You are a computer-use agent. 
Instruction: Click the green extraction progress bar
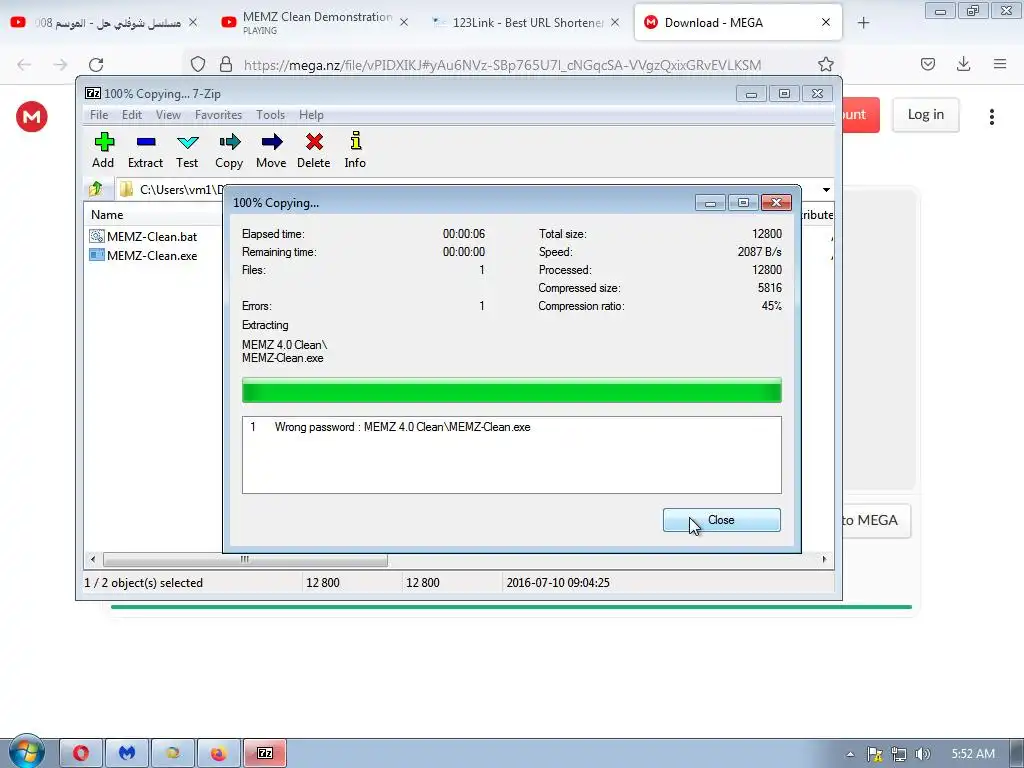[x=511, y=390]
